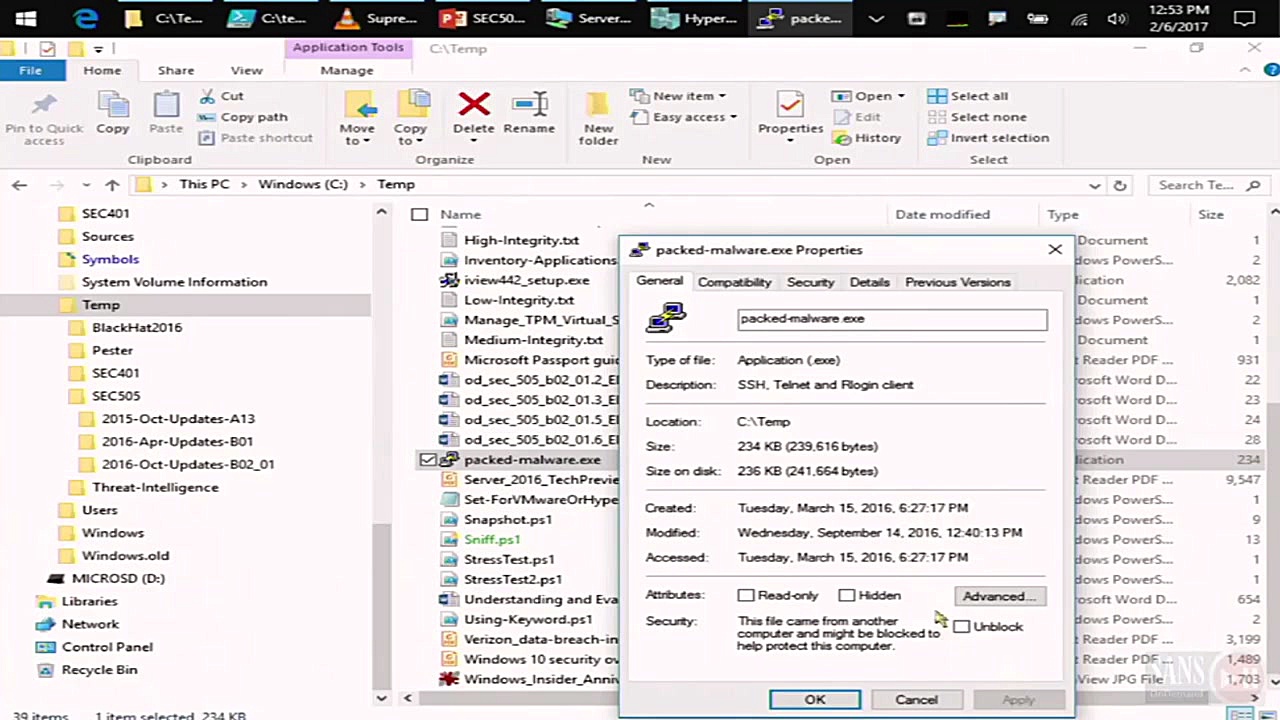
Task: Open the recent locations dropdown arrow
Action: pos(85,185)
